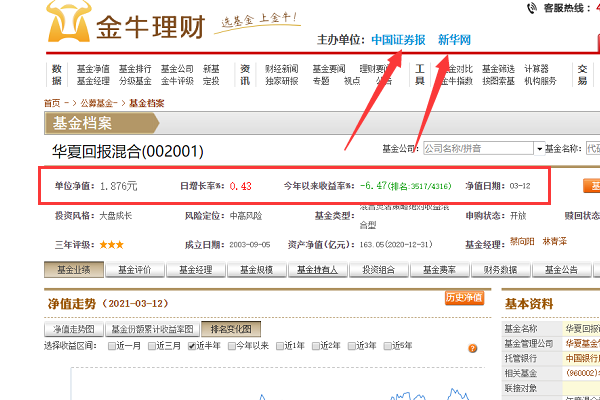Click the 投资风格 value 大盘成长

(116, 216)
